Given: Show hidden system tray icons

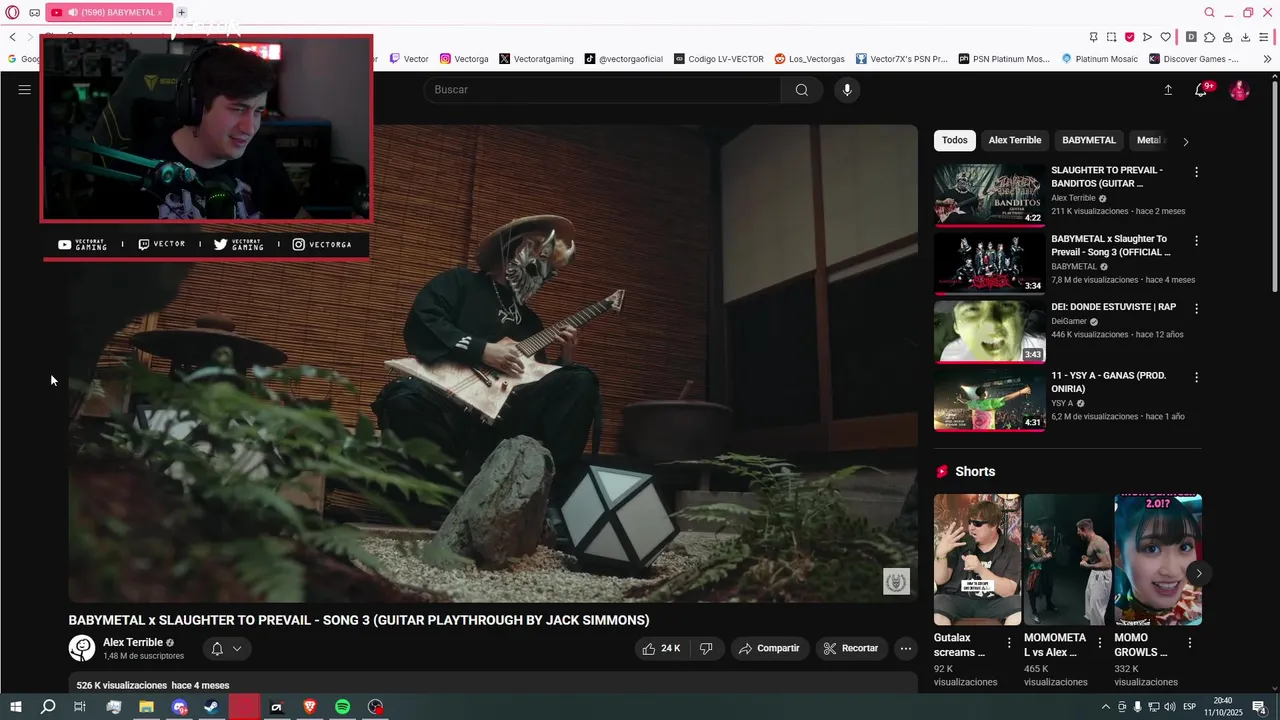Looking at the screenshot, I should (1105, 707).
